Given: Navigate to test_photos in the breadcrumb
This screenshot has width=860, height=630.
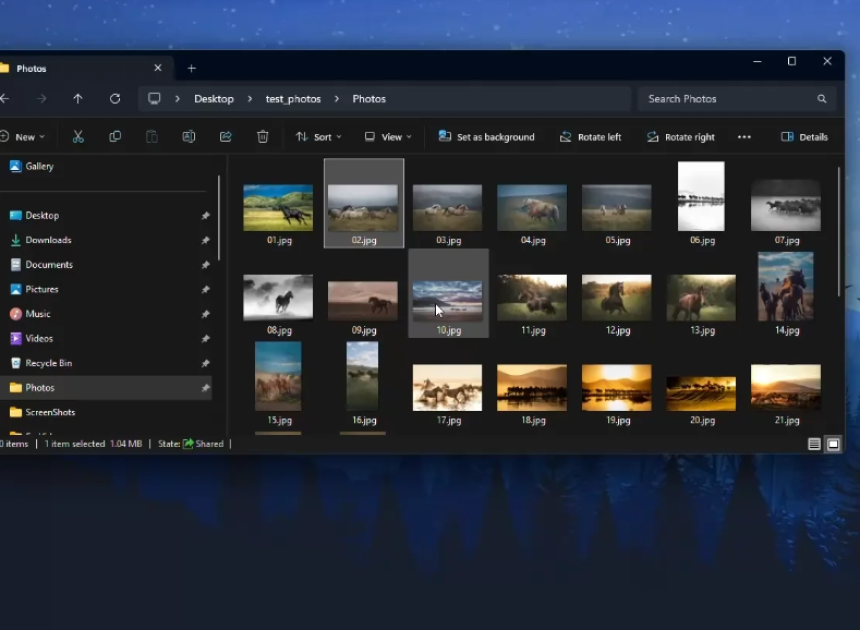Looking at the screenshot, I should tap(293, 98).
